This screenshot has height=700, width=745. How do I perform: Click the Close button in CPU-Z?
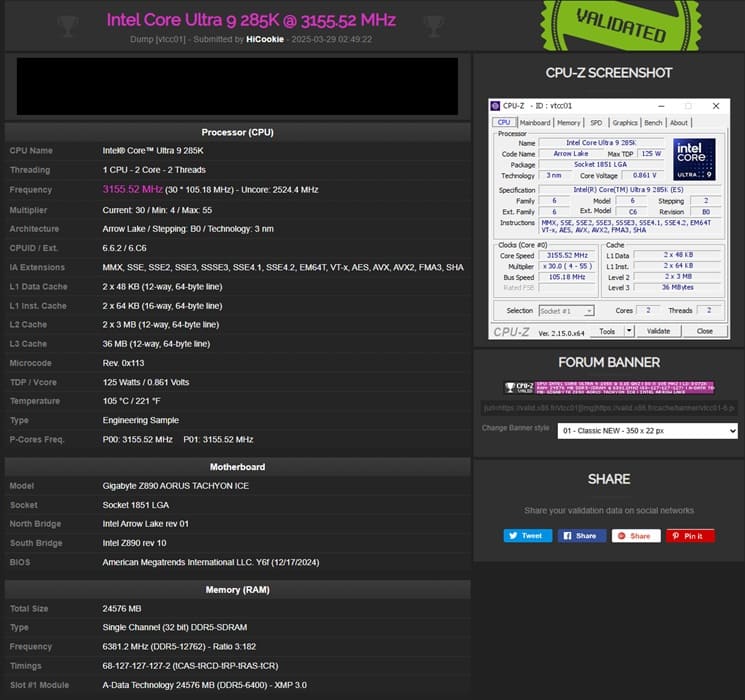pos(705,331)
